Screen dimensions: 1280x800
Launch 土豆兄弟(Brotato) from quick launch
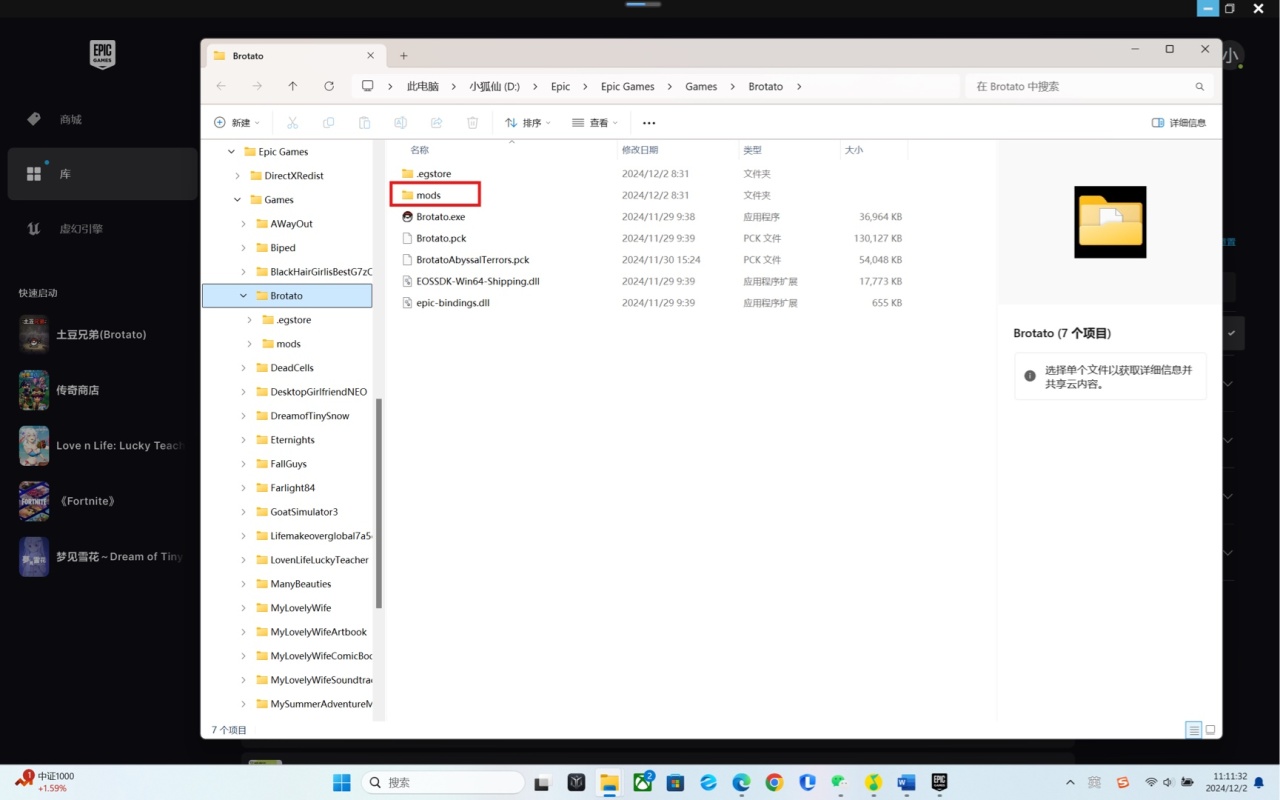coord(102,334)
